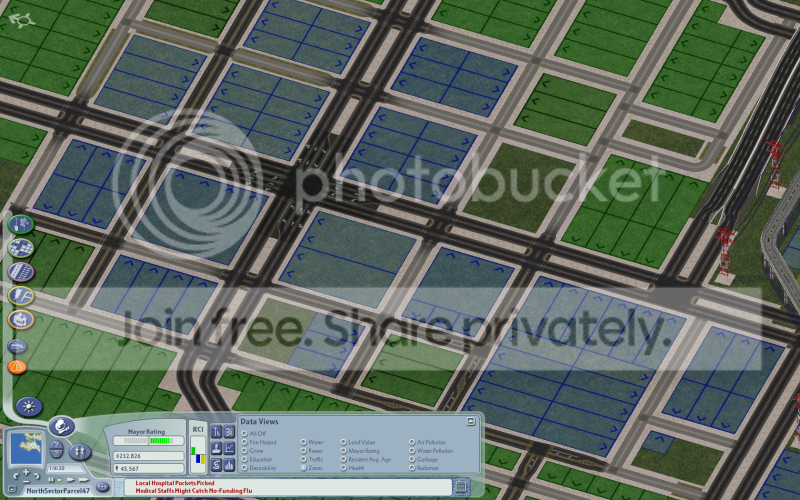This screenshot has width=800, height=500.
Task: Open the Transportation tools menu
Action: [x=21, y=272]
